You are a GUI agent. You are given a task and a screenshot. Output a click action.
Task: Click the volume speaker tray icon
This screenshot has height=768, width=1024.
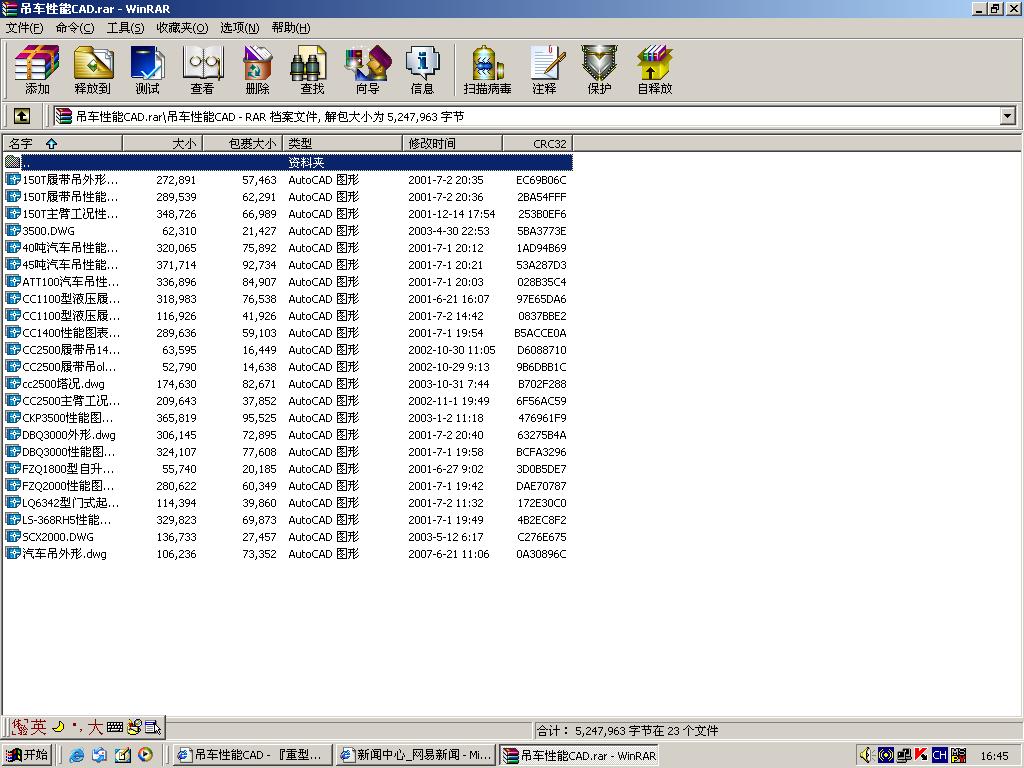pos(867,755)
